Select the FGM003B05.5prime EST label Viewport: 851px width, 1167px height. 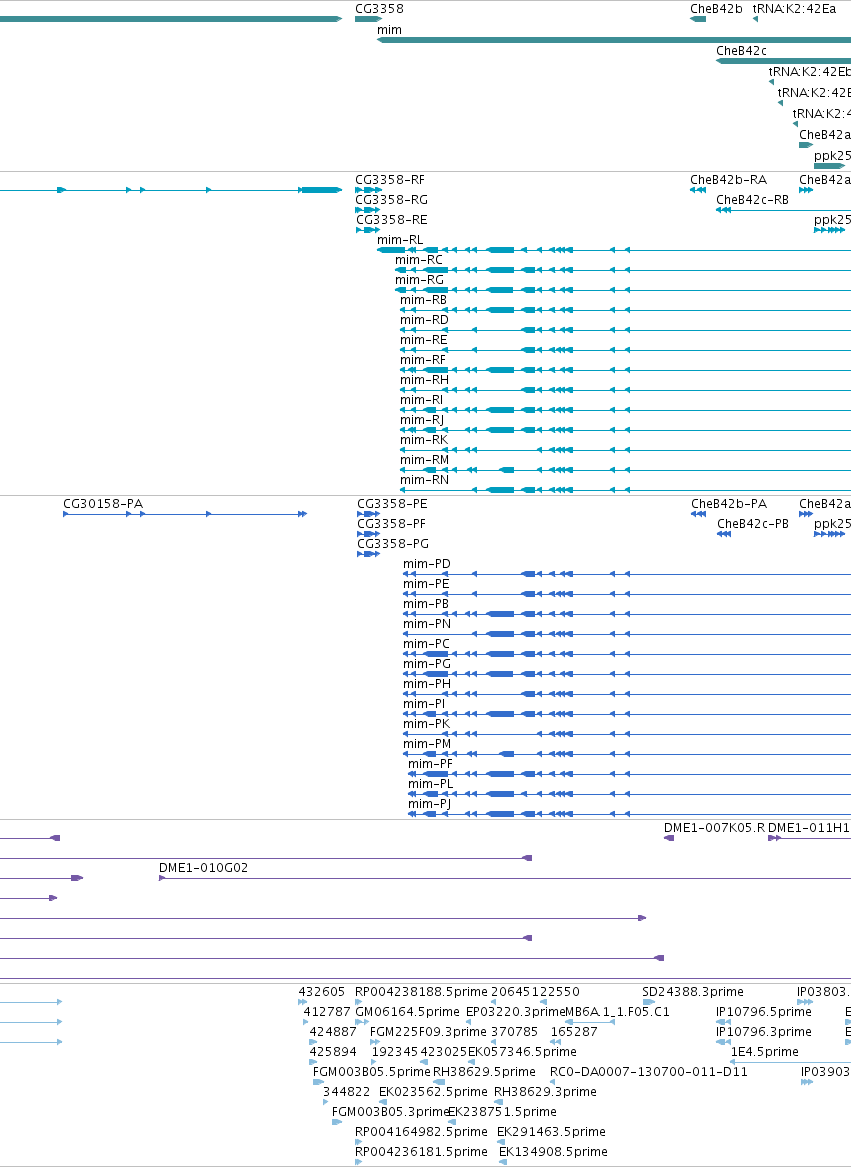click(372, 1072)
